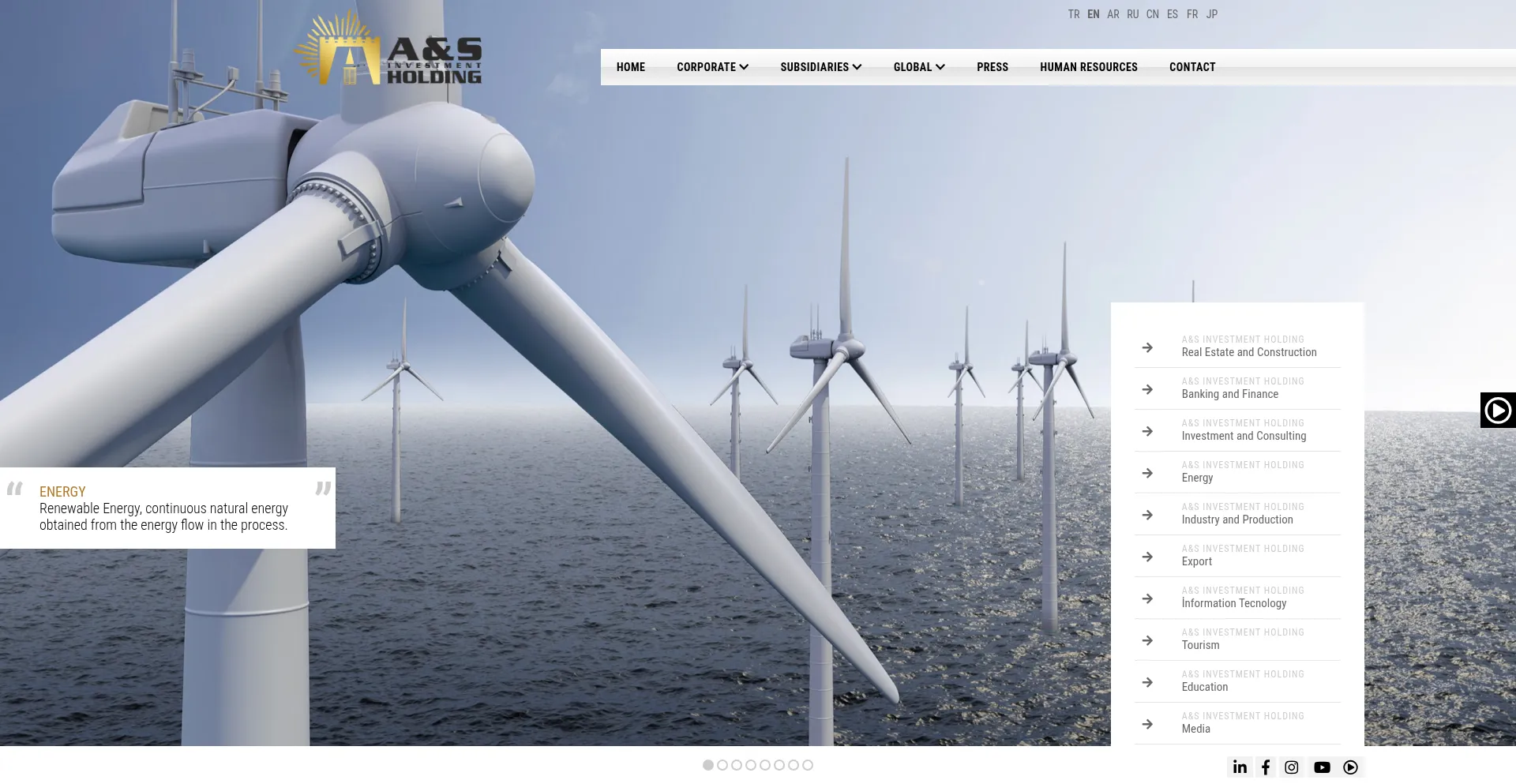
Task: Select the first slider pagination dot
Action: click(x=708, y=765)
